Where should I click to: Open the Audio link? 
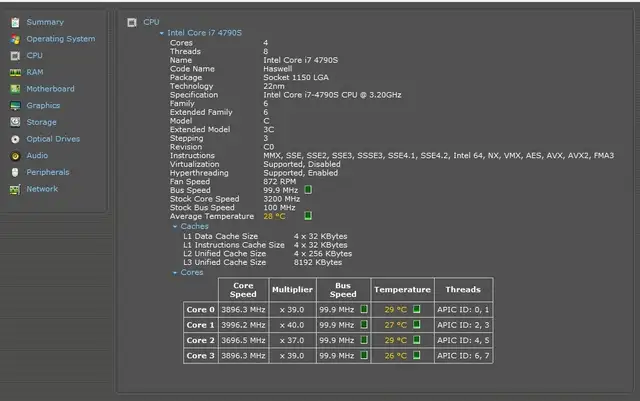pyautogui.click(x=37, y=156)
